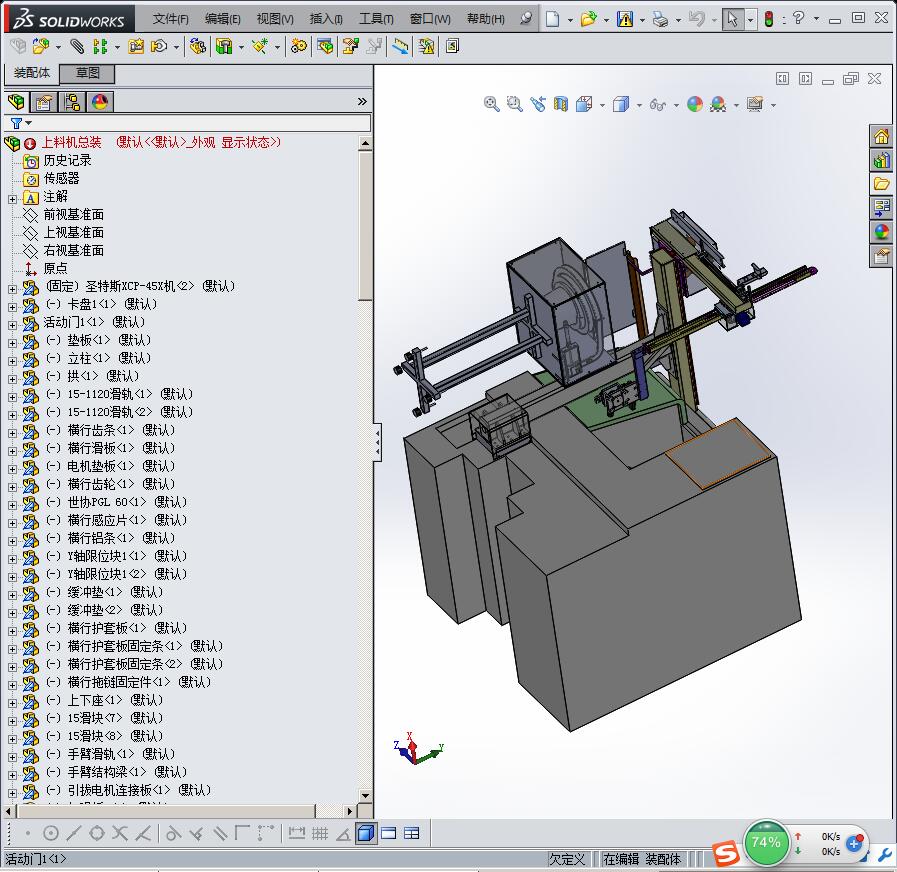Expand the 注解 annotations folder
This screenshot has width=897, height=872.
tap(12, 198)
